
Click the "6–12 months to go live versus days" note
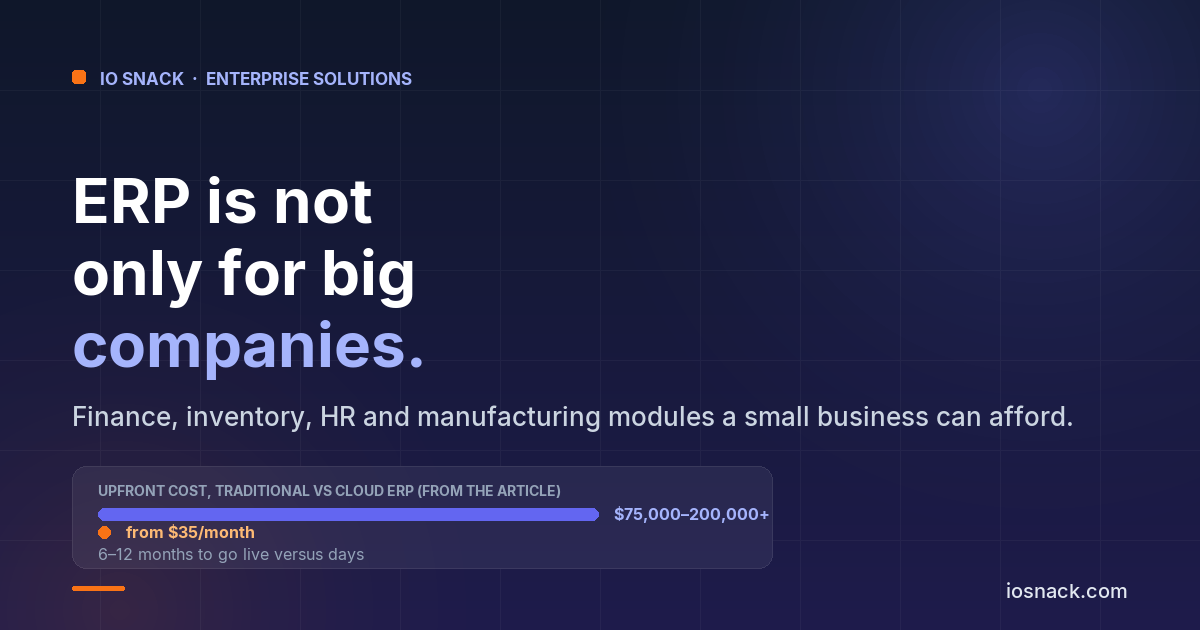231,554
